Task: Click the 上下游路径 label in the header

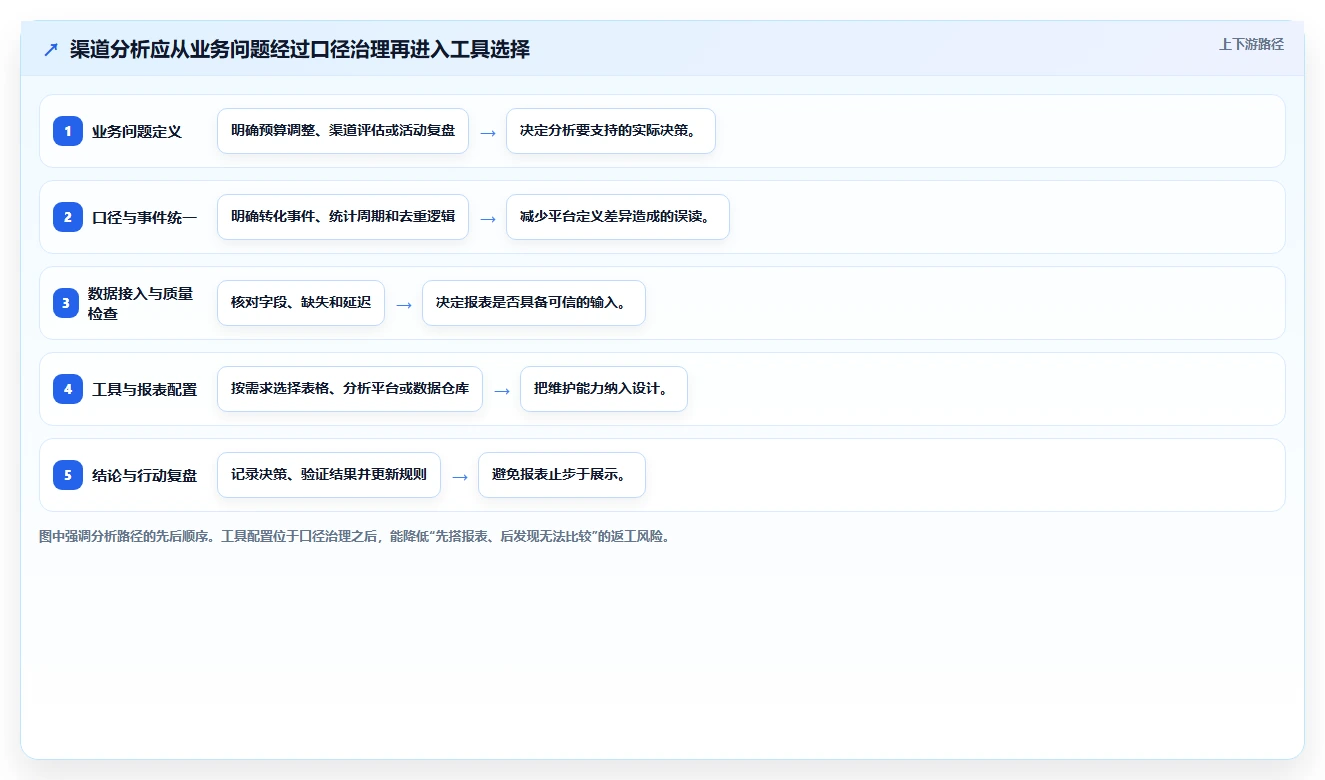Action: (1251, 44)
